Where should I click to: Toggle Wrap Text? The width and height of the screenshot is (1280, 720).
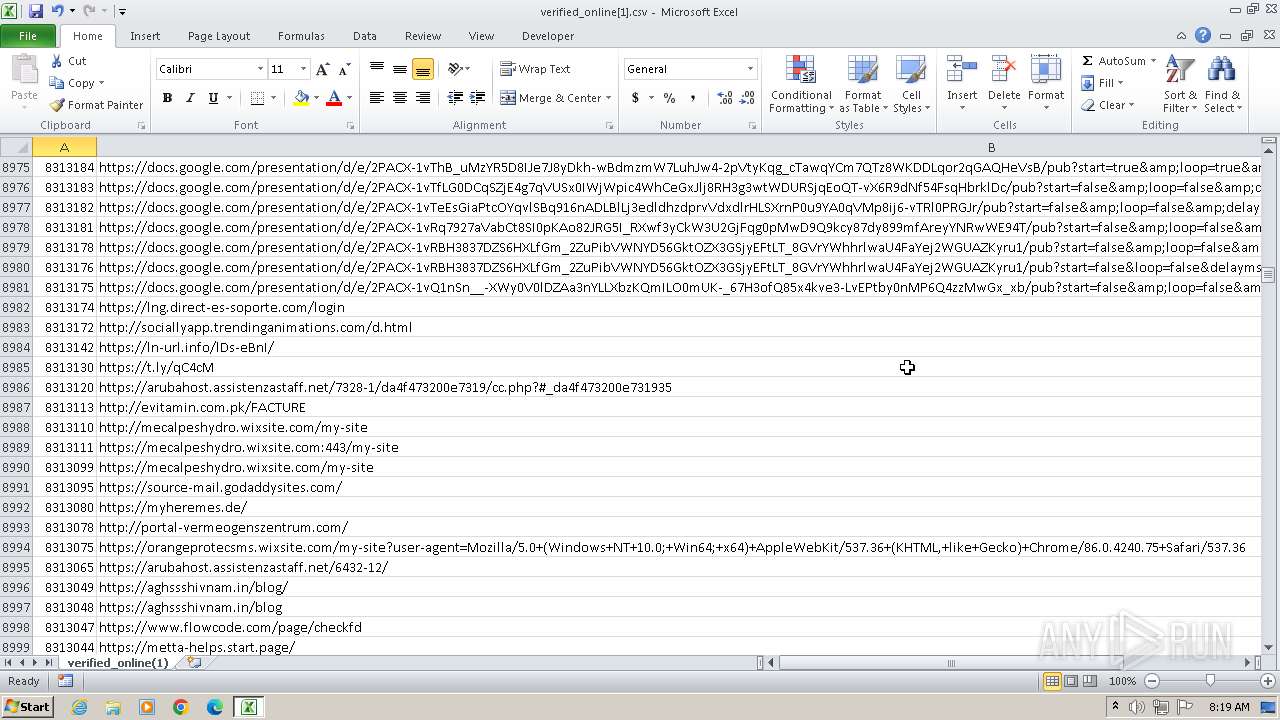[535, 69]
